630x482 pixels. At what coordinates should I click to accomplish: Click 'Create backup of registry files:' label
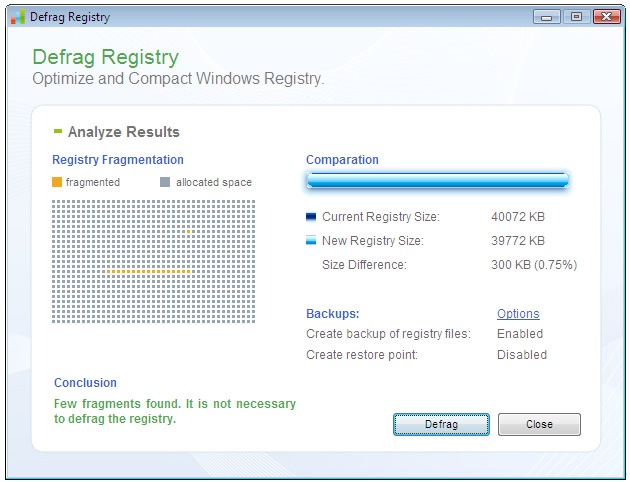tap(388, 334)
